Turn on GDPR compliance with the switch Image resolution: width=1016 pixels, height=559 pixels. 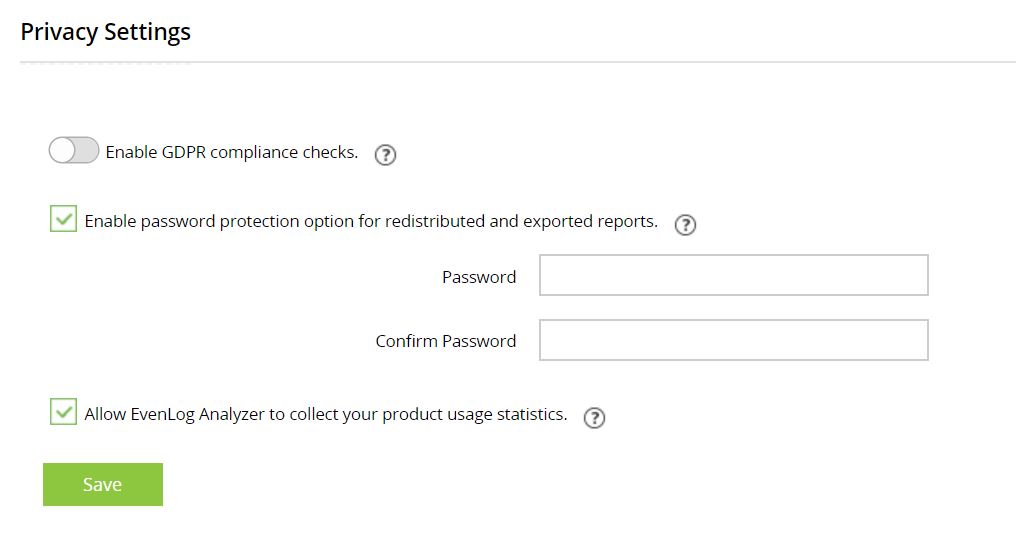[x=74, y=151]
